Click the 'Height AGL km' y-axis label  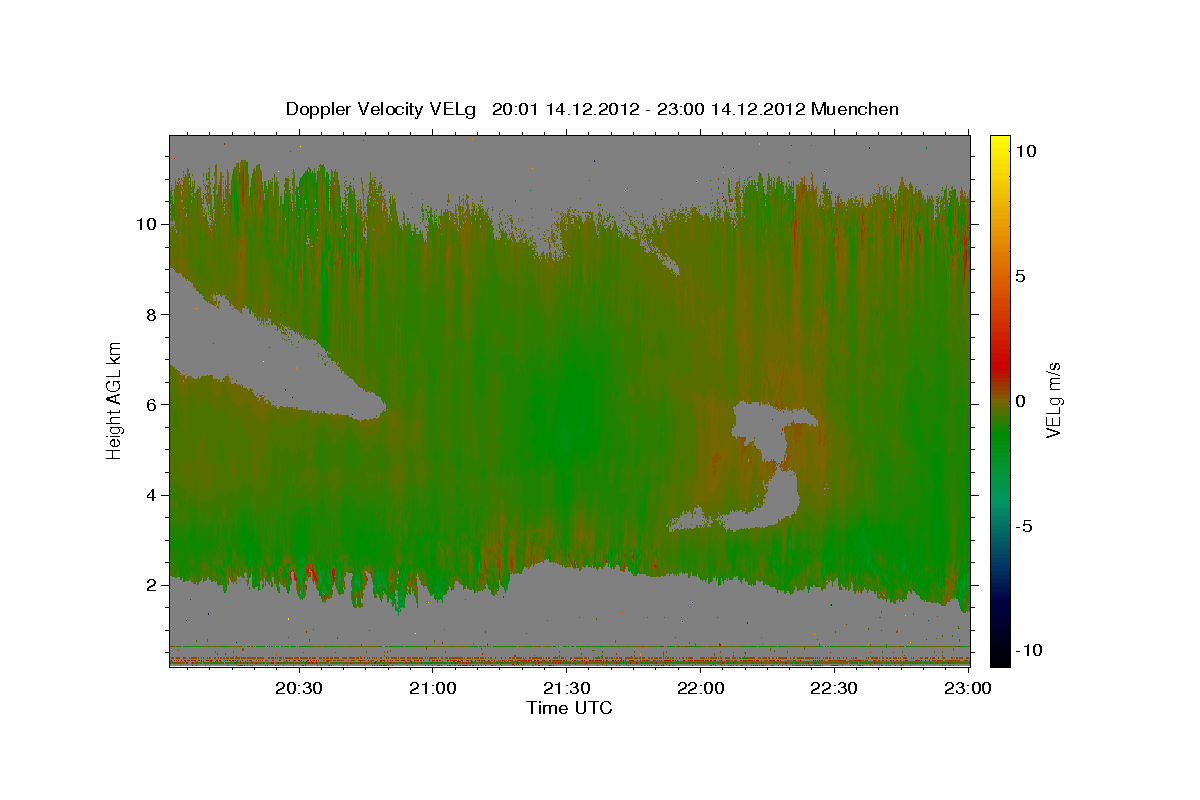115,400
